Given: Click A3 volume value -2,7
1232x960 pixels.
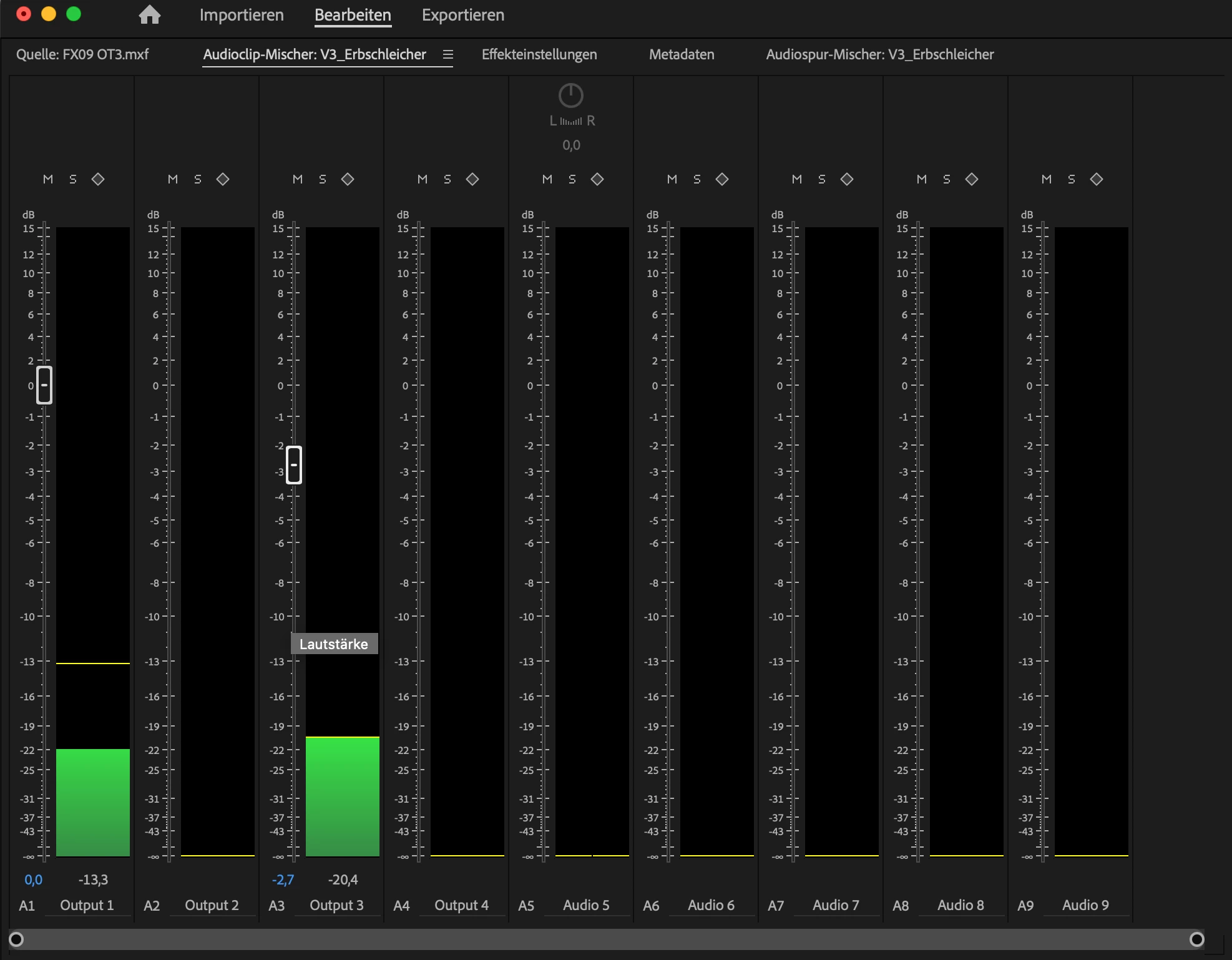Looking at the screenshot, I should point(283,879).
